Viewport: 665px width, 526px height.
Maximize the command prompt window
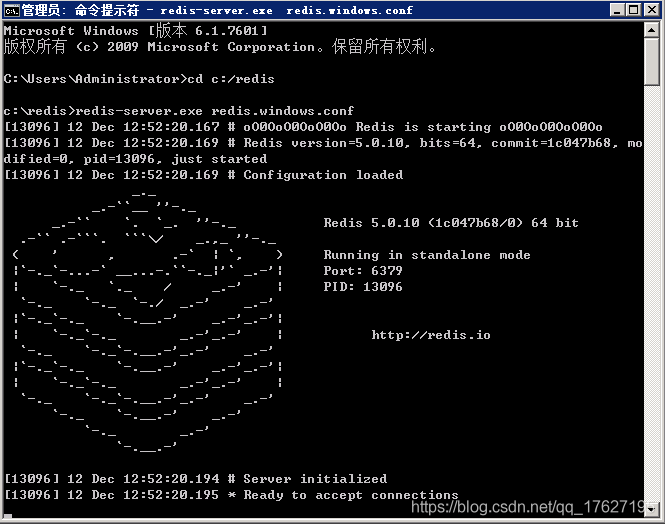click(x=633, y=10)
